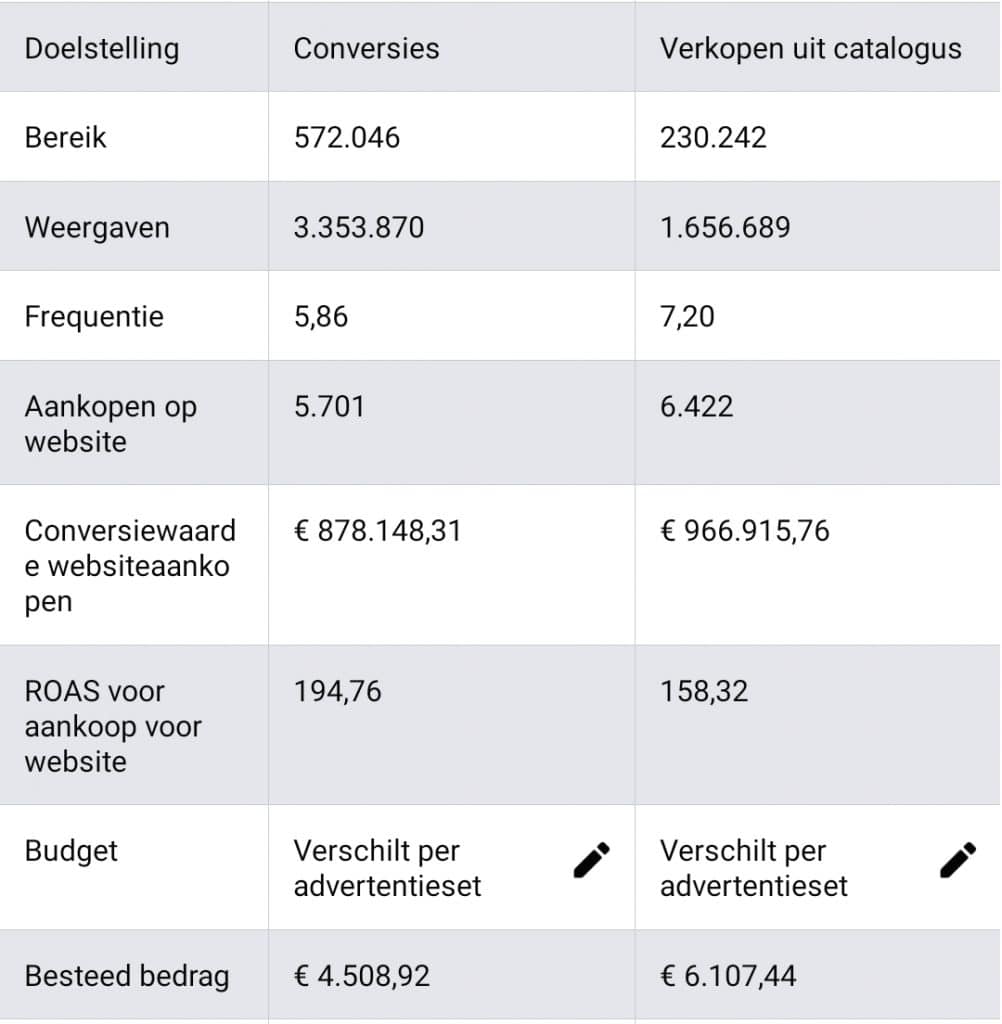Image resolution: width=1002 pixels, height=1024 pixels.
Task: Edit budget for Conversies campaign pencil icon
Action: 592,859
